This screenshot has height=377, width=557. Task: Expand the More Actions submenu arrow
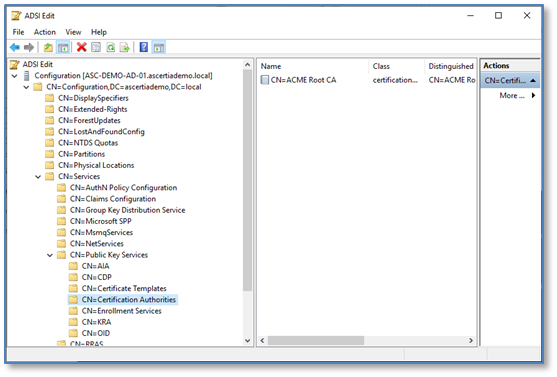click(533, 95)
